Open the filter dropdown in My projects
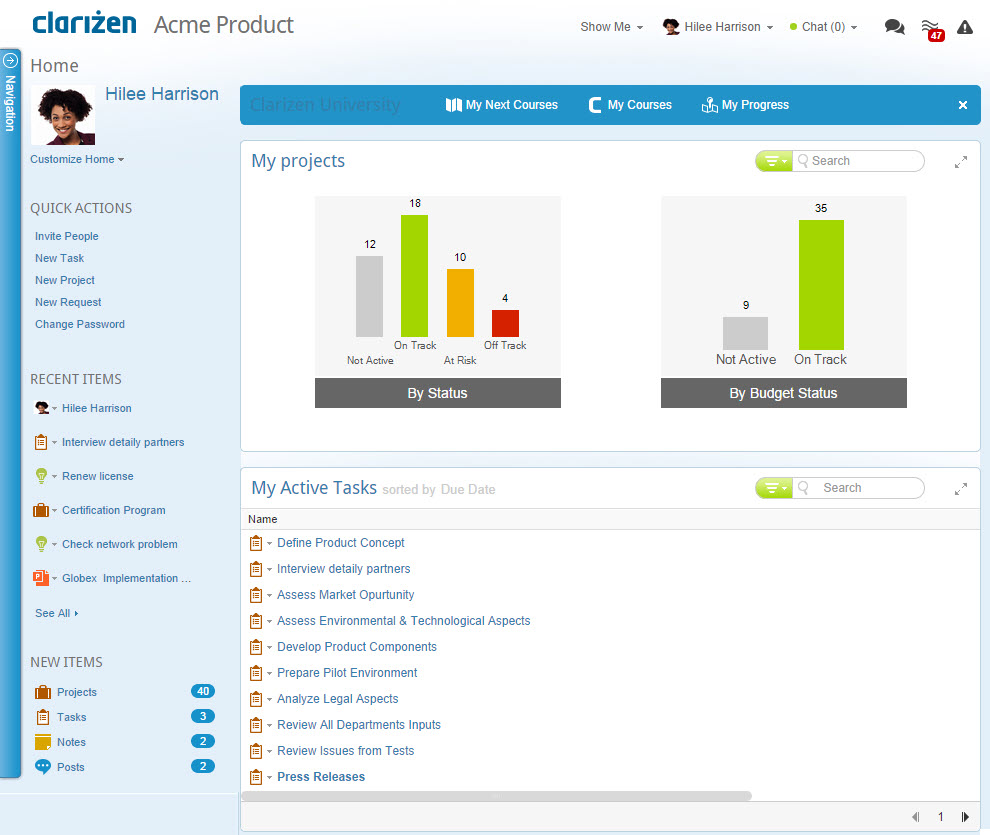 tap(775, 161)
